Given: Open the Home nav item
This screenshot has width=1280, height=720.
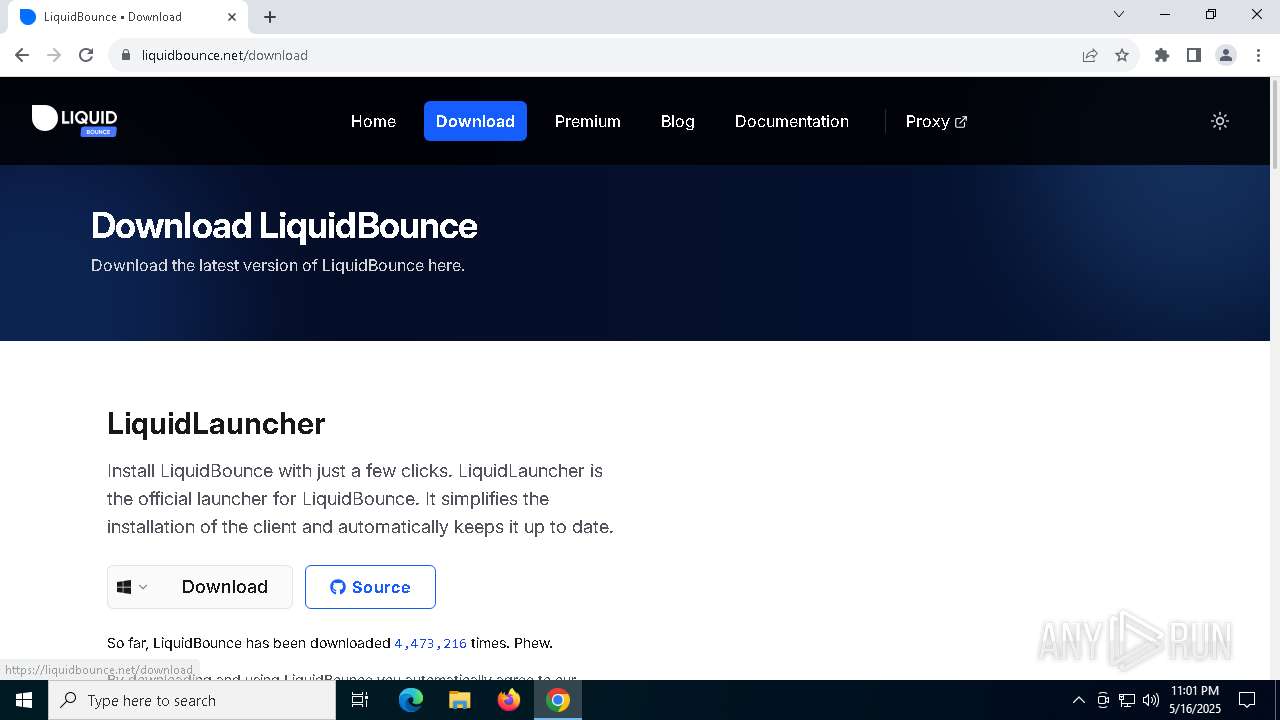Looking at the screenshot, I should (373, 121).
